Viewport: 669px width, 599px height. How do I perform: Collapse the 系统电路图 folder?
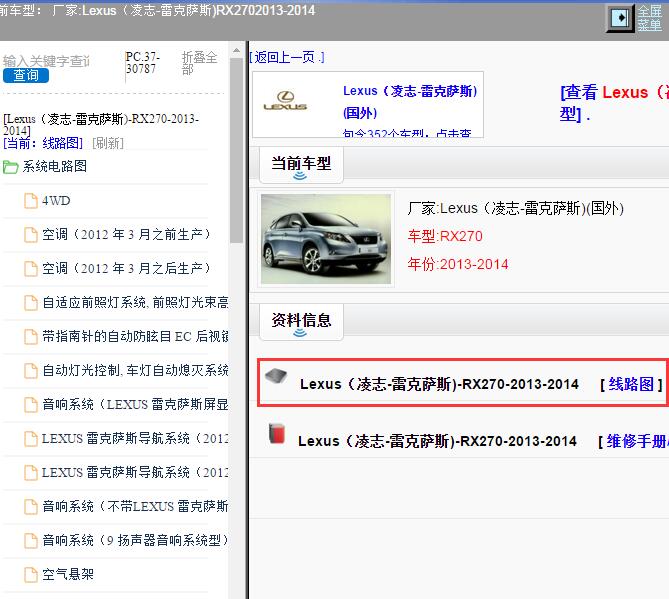55,166
